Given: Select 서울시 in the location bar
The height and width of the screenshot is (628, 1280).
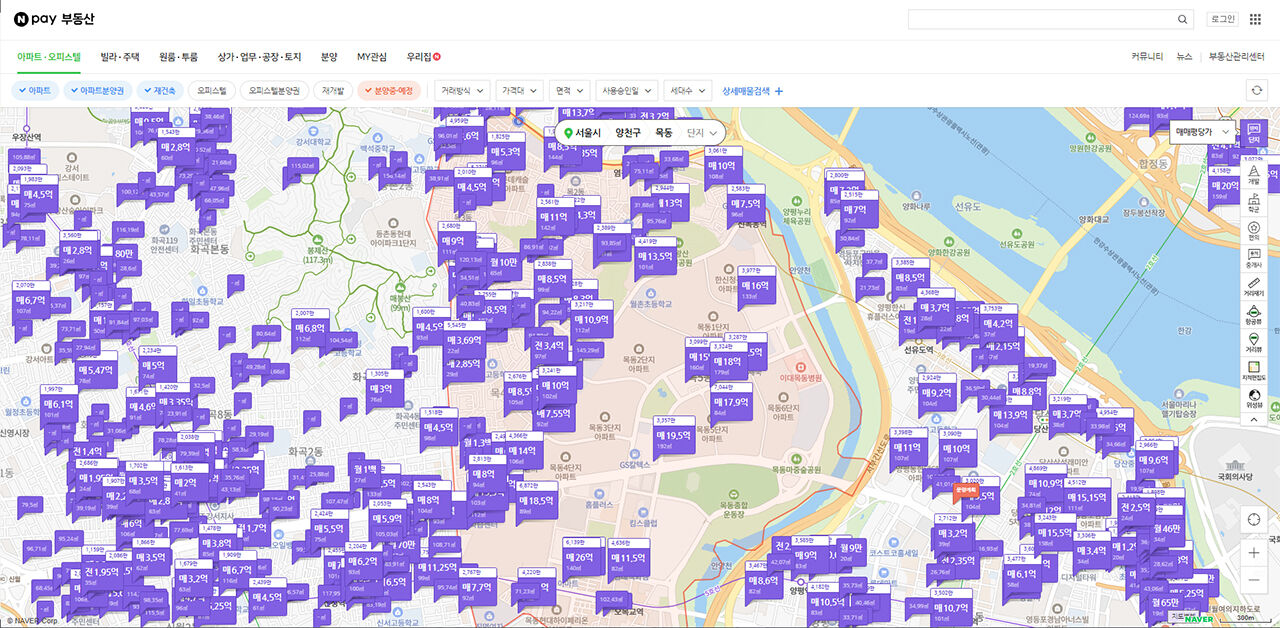Looking at the screenshot, I should 588,132.
